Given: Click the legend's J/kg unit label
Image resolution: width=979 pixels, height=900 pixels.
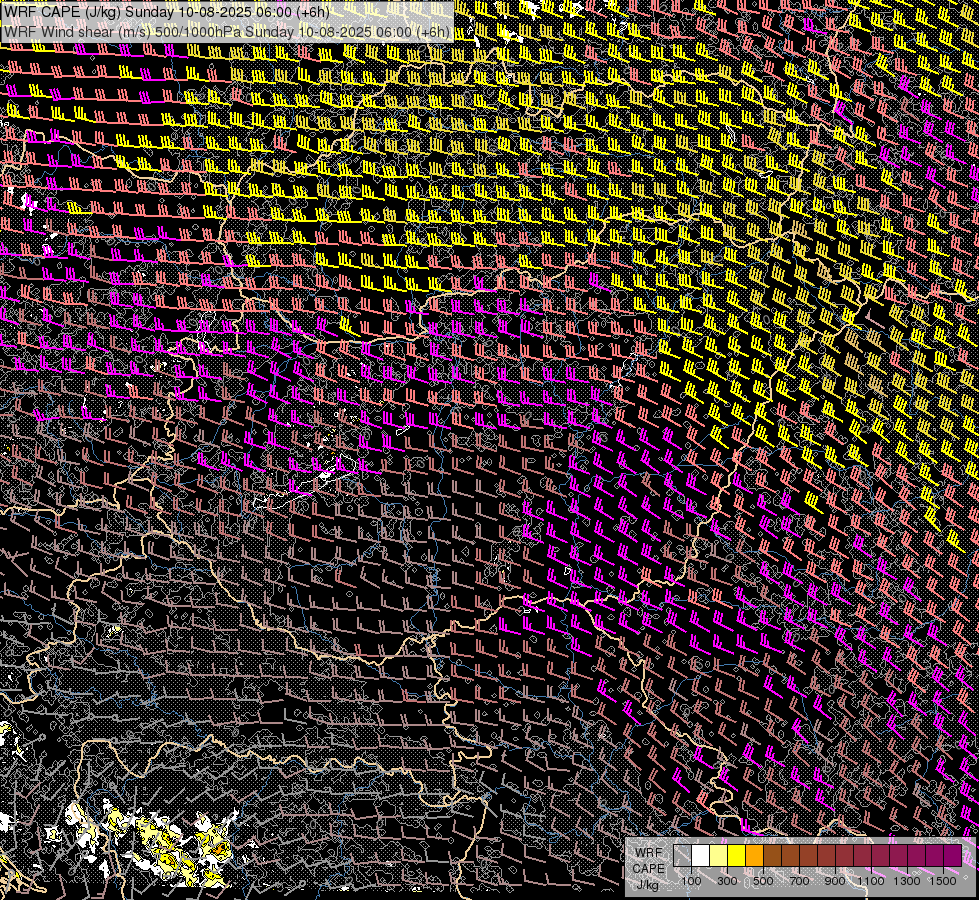Looking at the screenshot, I should click(x=648, y=885).
